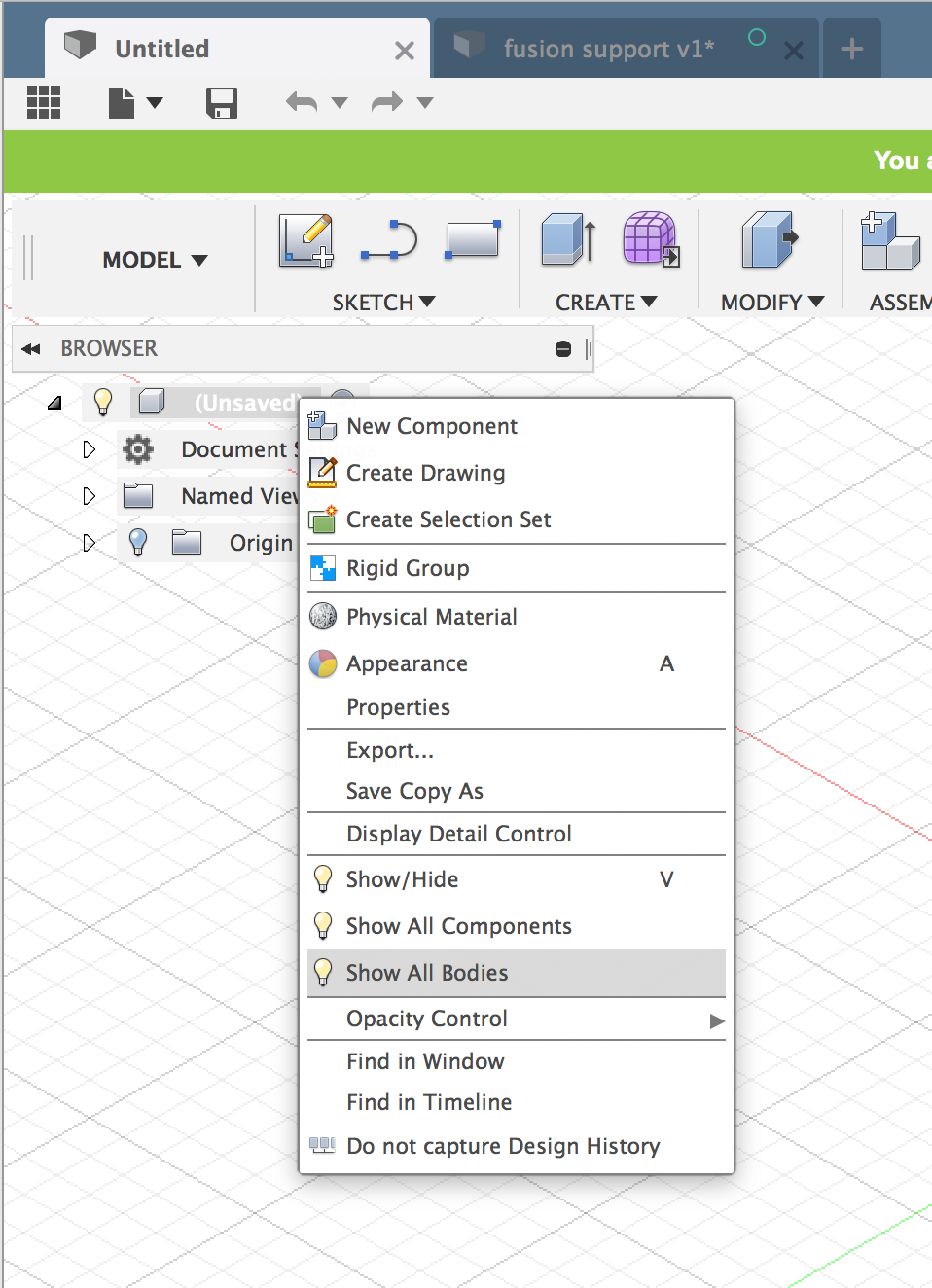Toggle visibility bulb of Origin folder

tap(138, 542)
